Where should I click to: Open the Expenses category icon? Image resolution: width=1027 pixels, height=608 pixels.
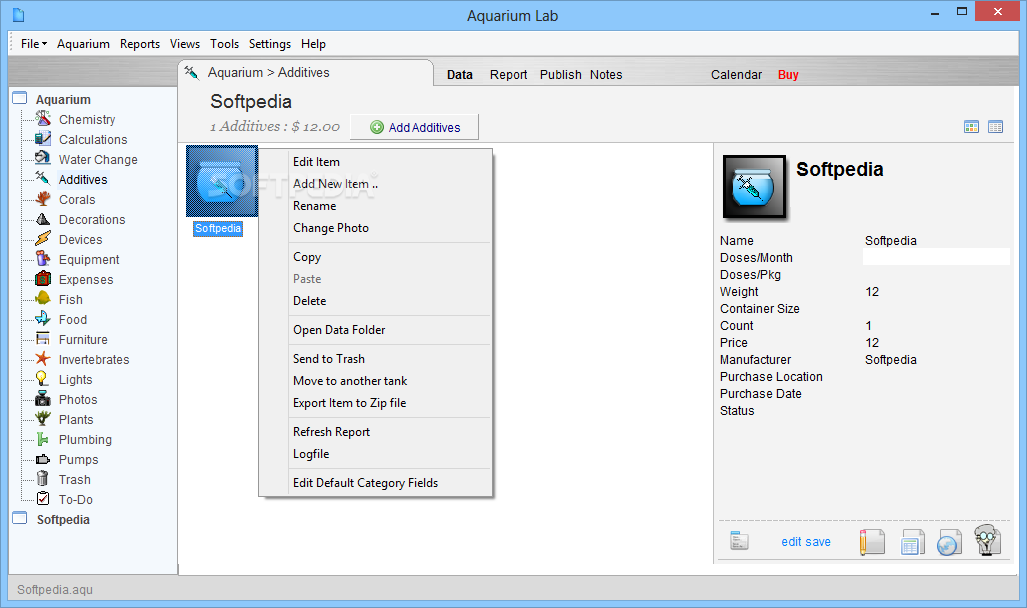pyautogui.click(x=43, y=278)
